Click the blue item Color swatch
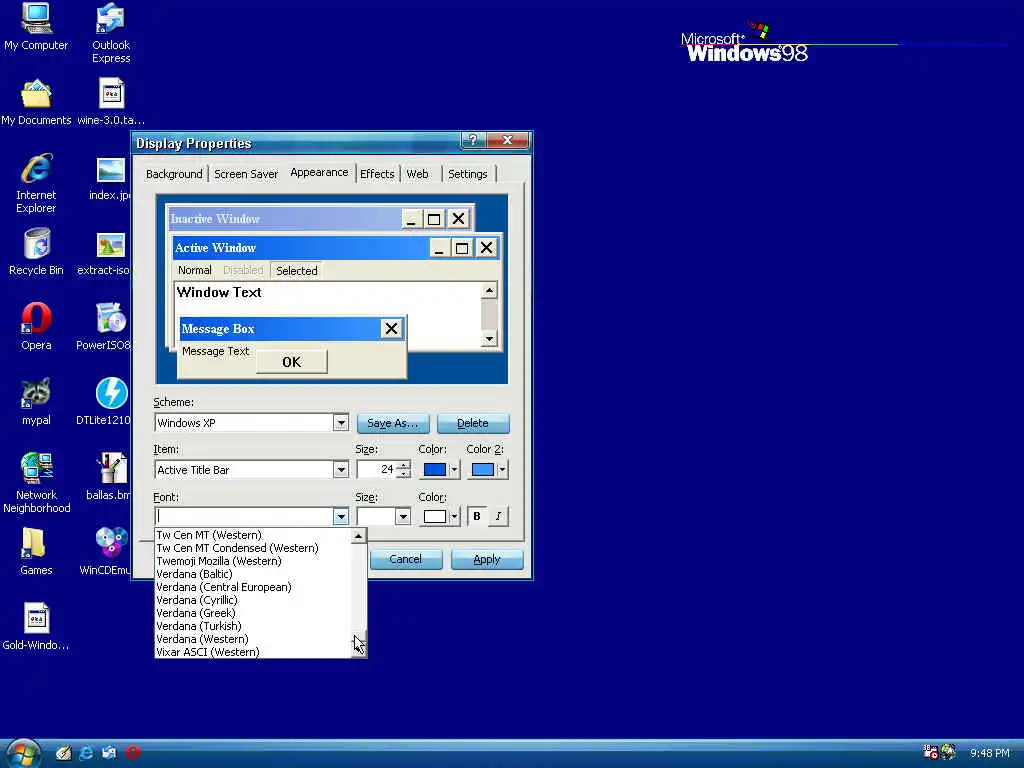 [x=435, y=470]
